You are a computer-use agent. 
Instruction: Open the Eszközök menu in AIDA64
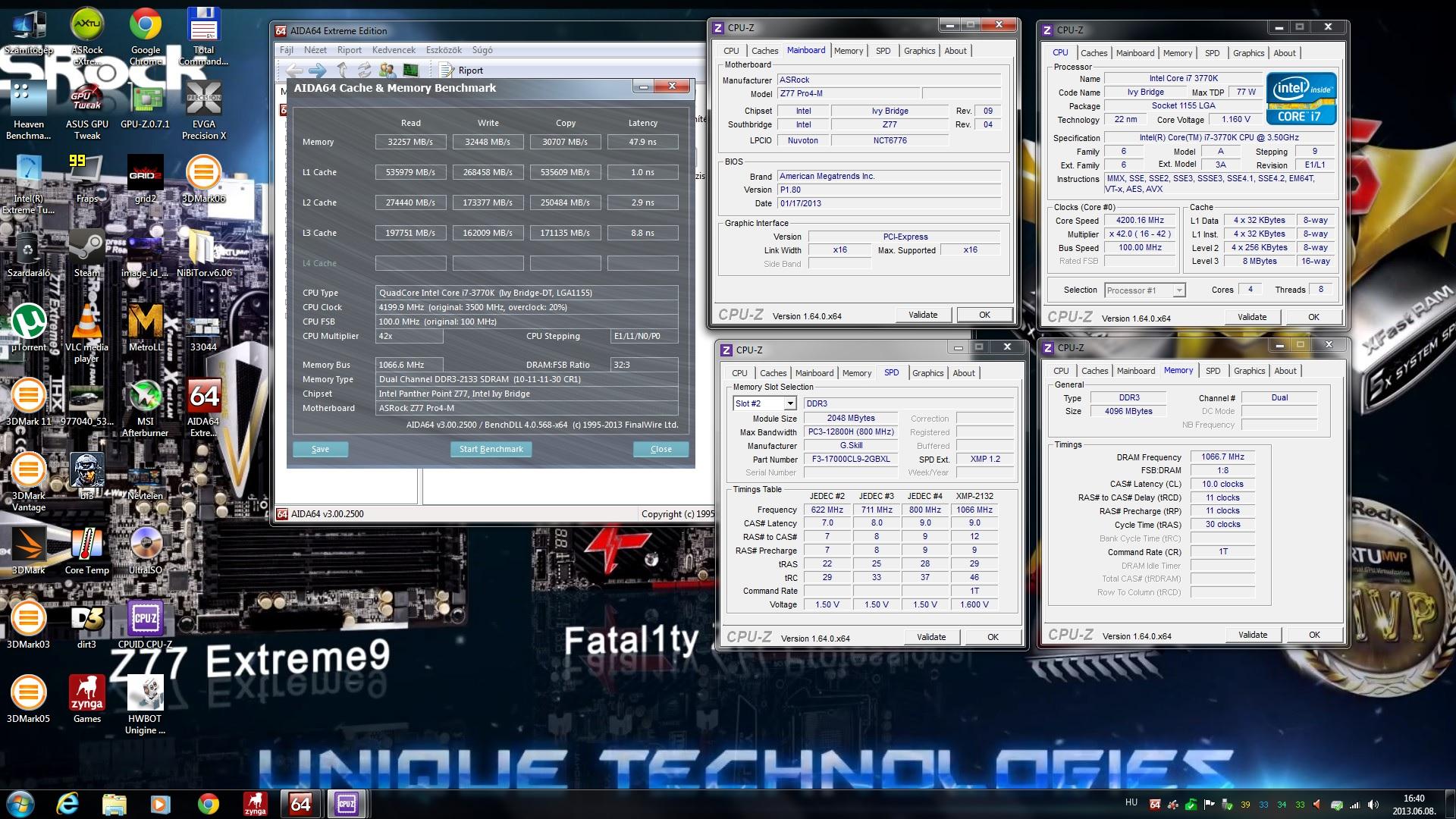[x=444, y=50]
